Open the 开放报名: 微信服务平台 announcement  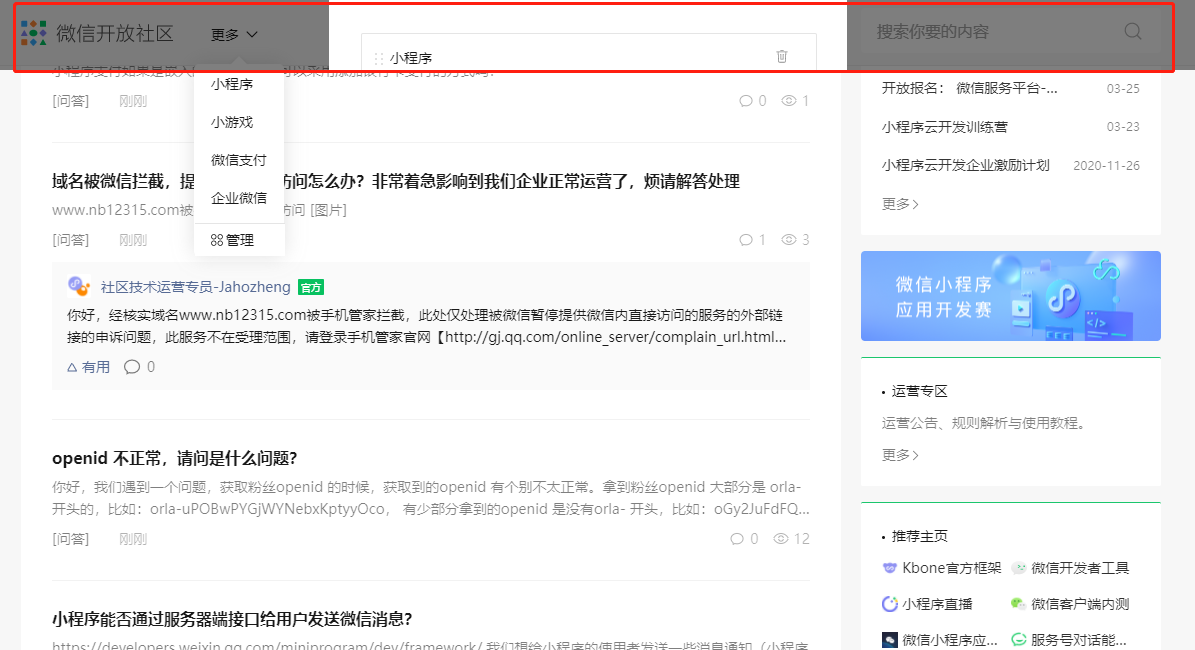click(x=969, y=88)
